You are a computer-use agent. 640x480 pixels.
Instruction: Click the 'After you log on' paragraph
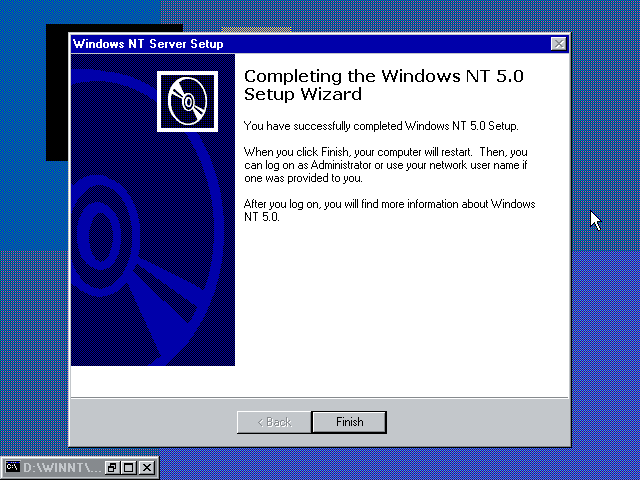click(389, 210)
